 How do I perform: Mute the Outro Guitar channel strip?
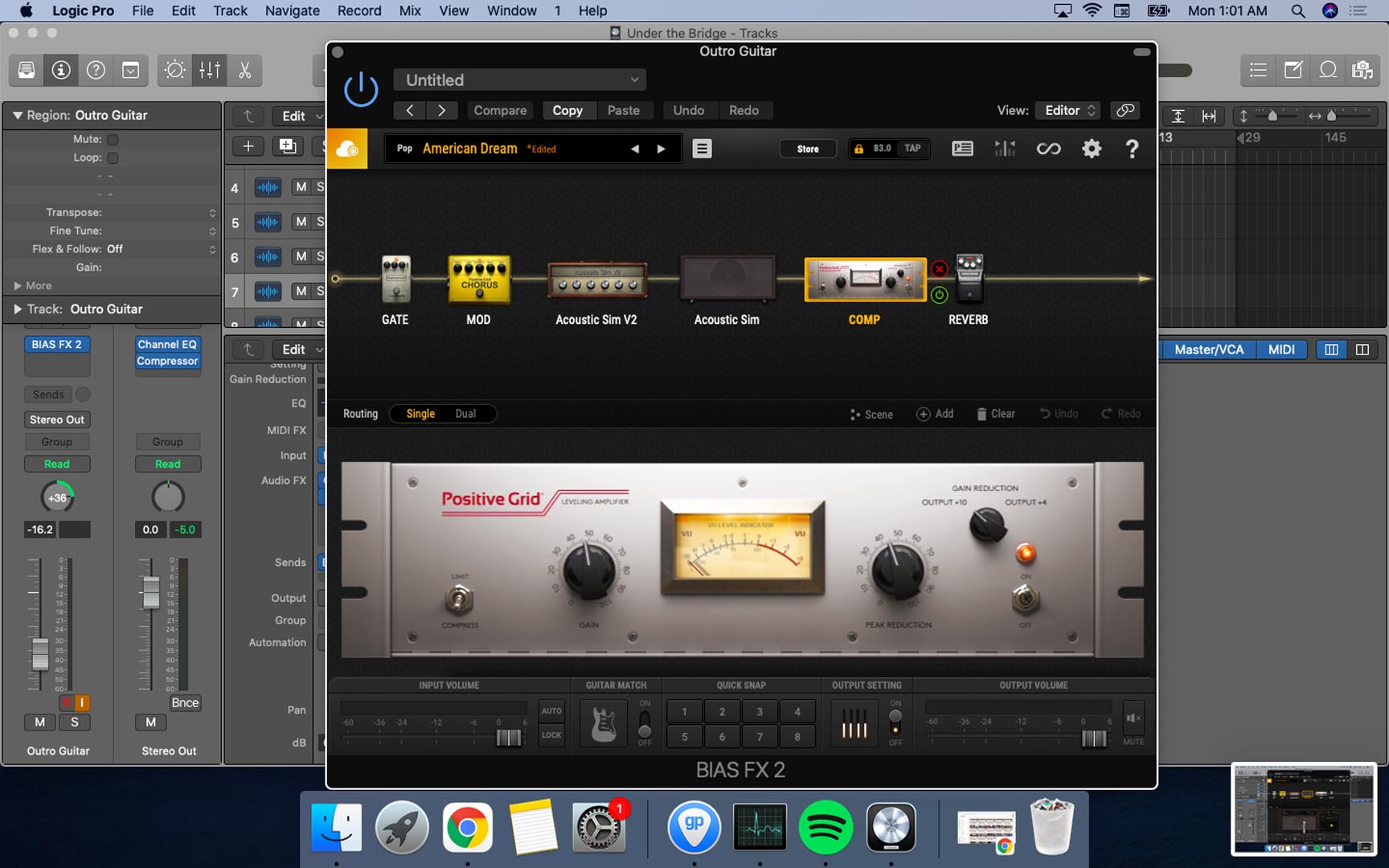point(39,722)
